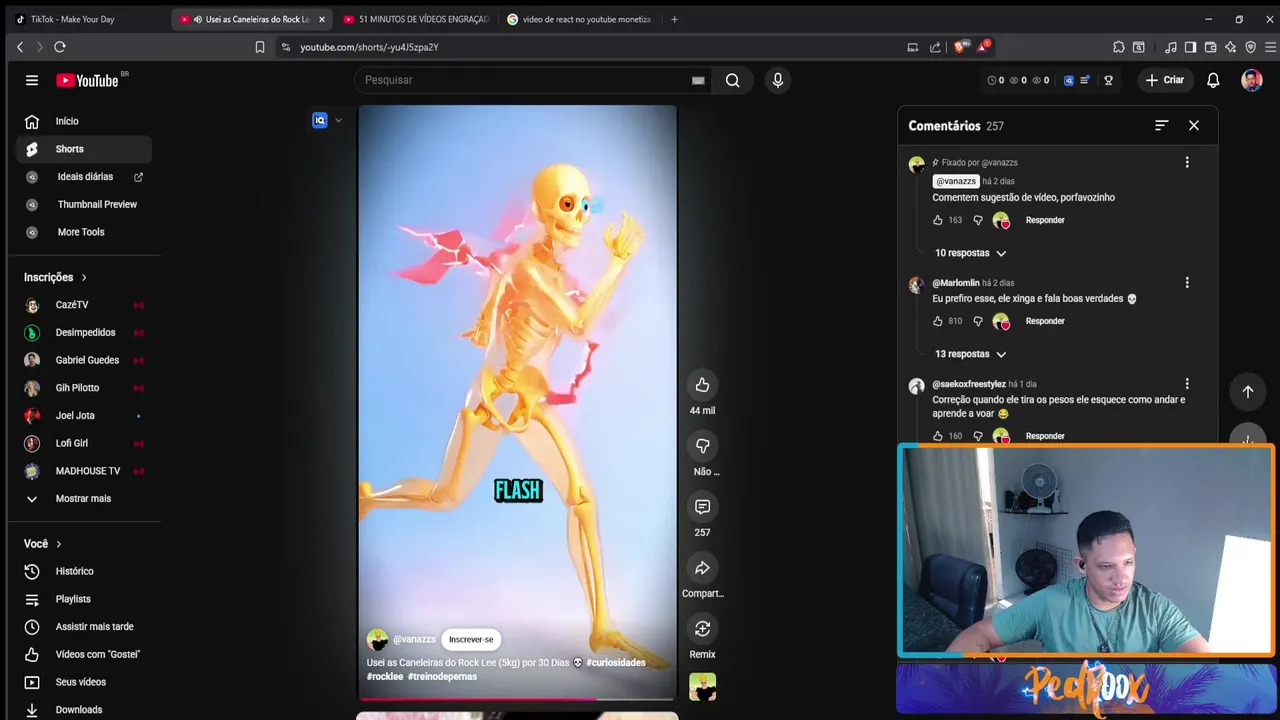The image size is (1280, 720).
Task: Open the browser main menu icon
Action: 1271,47
